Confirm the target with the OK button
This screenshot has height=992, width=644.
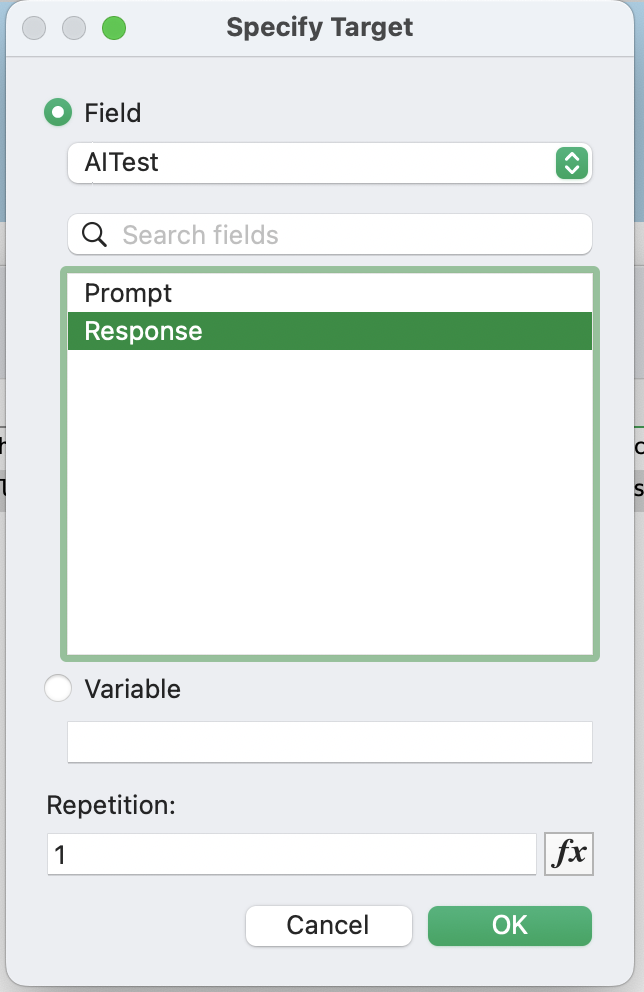[x=510, y=926]
